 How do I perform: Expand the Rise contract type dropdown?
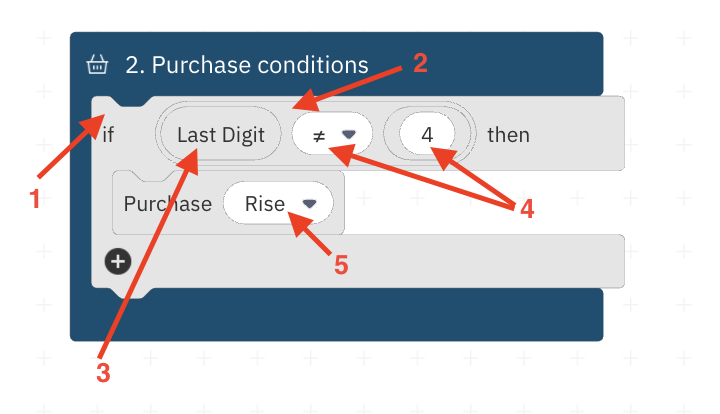[278, 203]
